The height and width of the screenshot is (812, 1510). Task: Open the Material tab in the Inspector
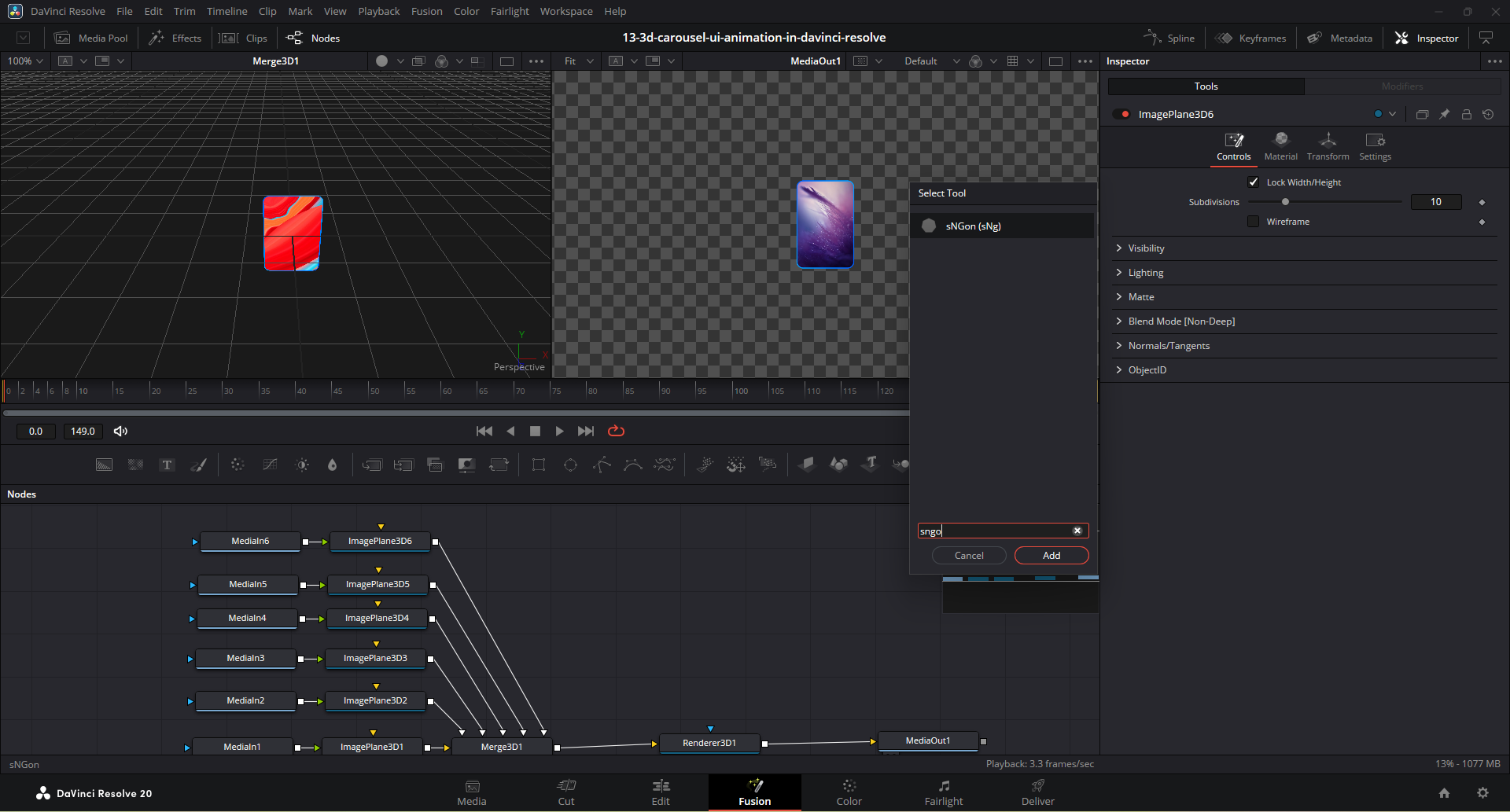point(1280,146)
